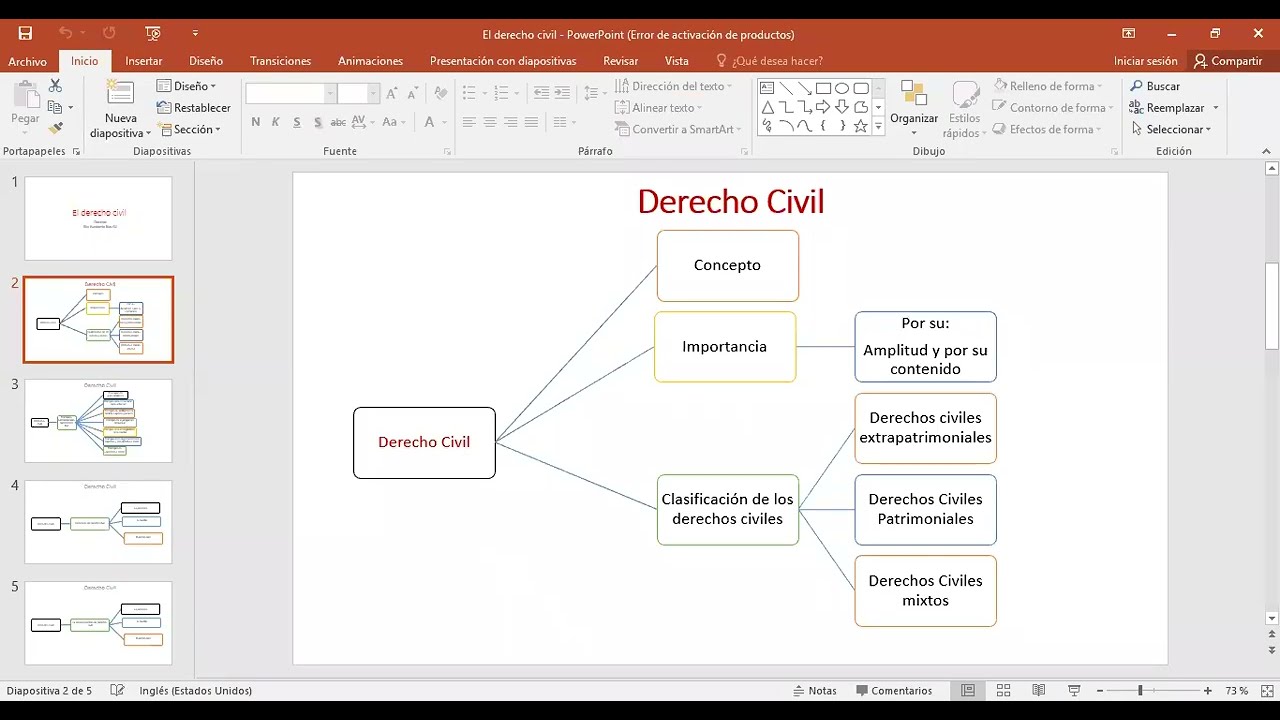Click the zoom in plus button
This screenshot has height=720, width=1280.
(1208, 691)
